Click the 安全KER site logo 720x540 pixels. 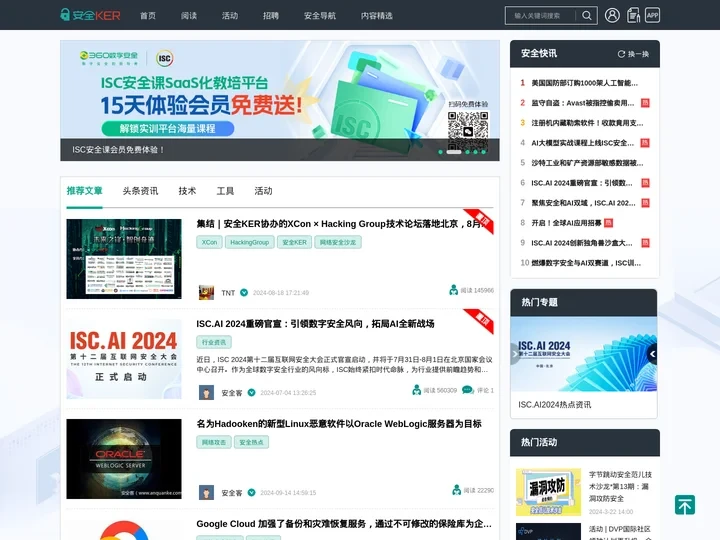click(x=90, y=15)
